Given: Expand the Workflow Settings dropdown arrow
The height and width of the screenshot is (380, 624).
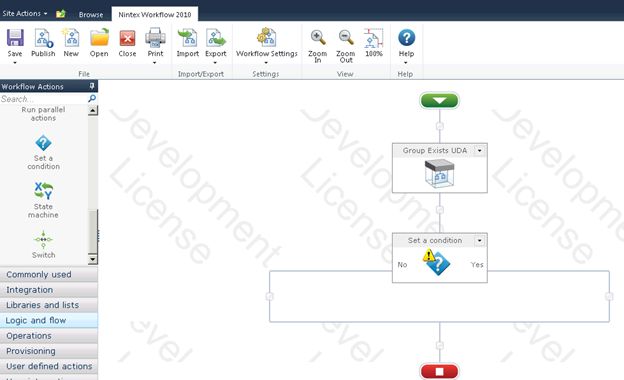Looking at the screenshot, I should pyautogui.click(x=266, y=62).
